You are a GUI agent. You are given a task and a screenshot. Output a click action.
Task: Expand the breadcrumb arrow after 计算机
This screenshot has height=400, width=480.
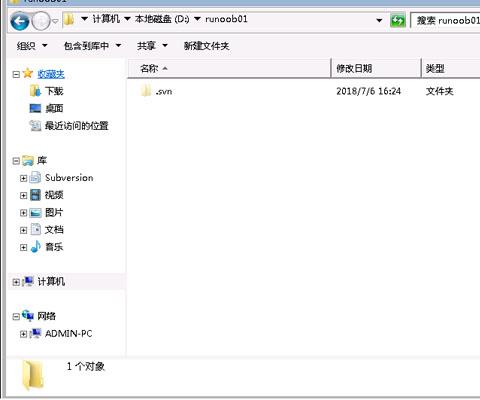tap(127, 19)
